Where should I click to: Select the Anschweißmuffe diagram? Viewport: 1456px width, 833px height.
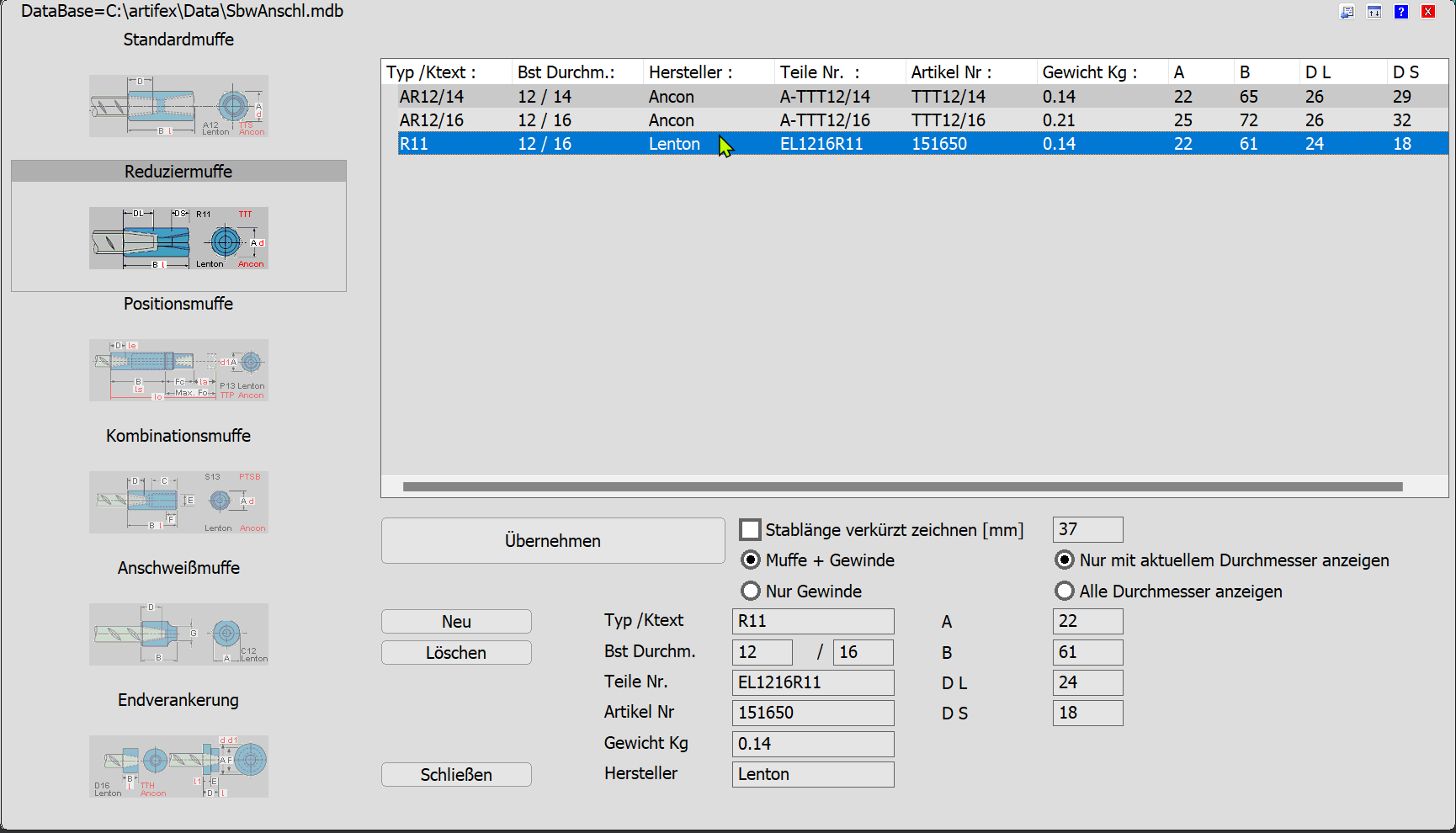[178, 634]
